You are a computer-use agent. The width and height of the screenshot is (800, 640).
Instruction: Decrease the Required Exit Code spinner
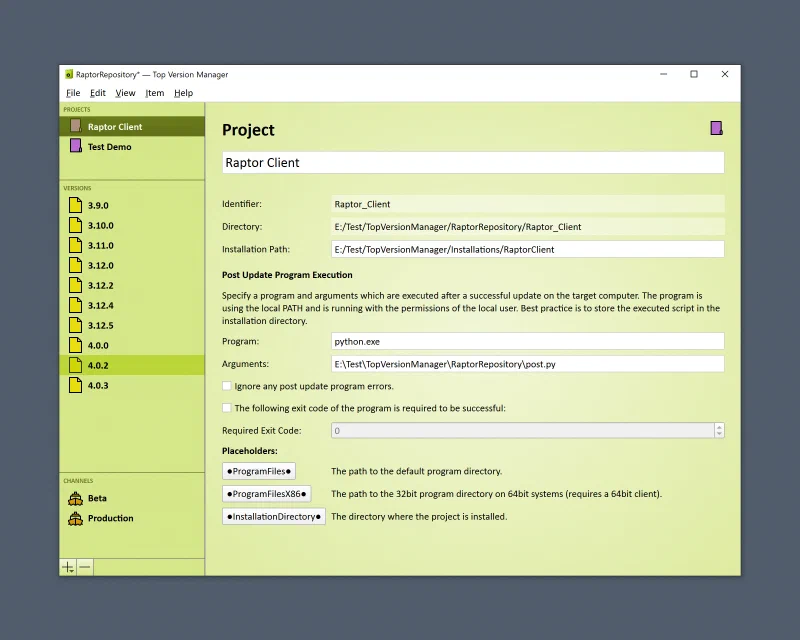[719, 434]
